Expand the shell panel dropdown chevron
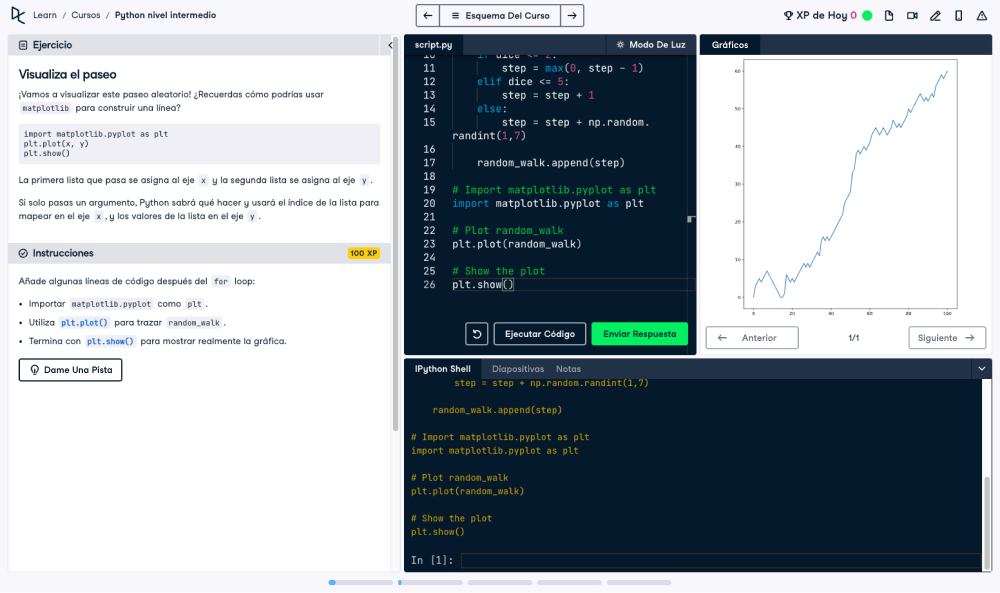Image resolution: width=1000 pixels, height=593 pixels. pyautogui.click(x=981, y=368)
